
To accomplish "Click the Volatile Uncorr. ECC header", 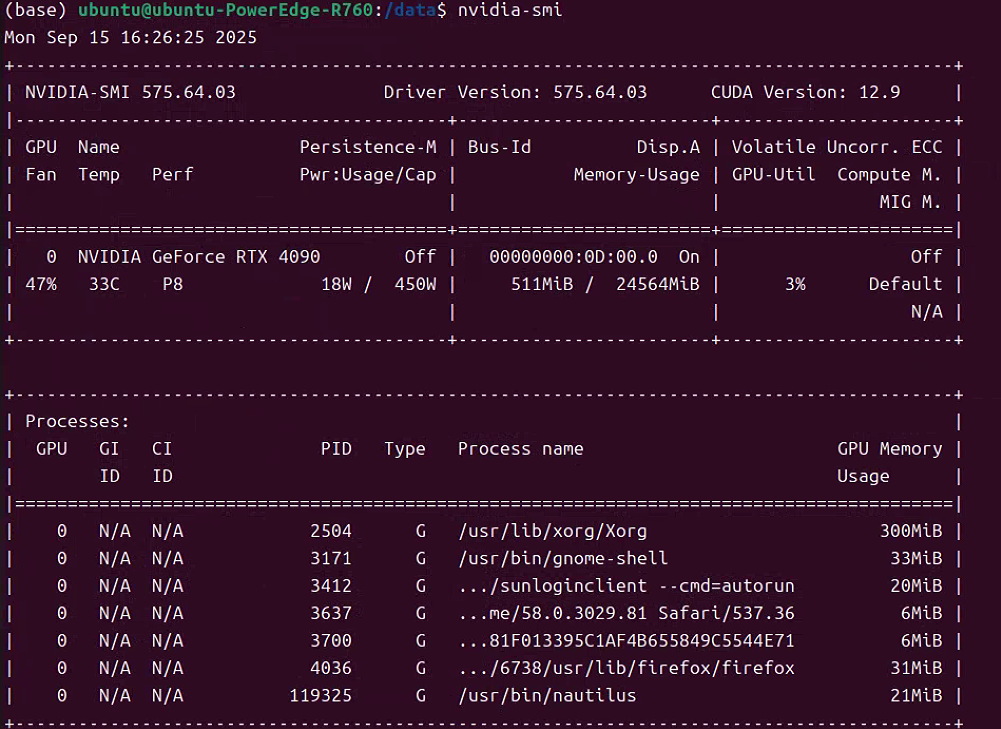I will pos(837,147).
